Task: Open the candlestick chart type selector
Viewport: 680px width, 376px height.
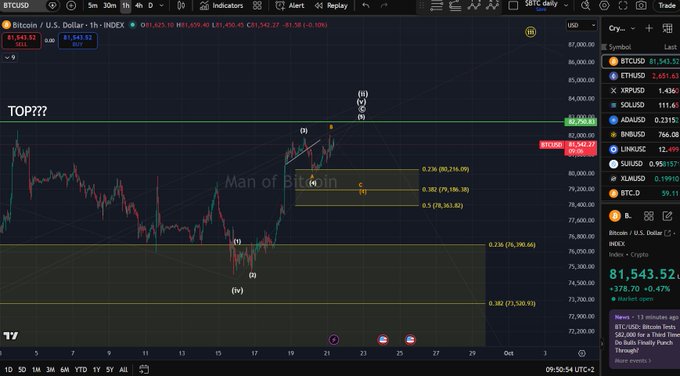Action: pos(181,6)
